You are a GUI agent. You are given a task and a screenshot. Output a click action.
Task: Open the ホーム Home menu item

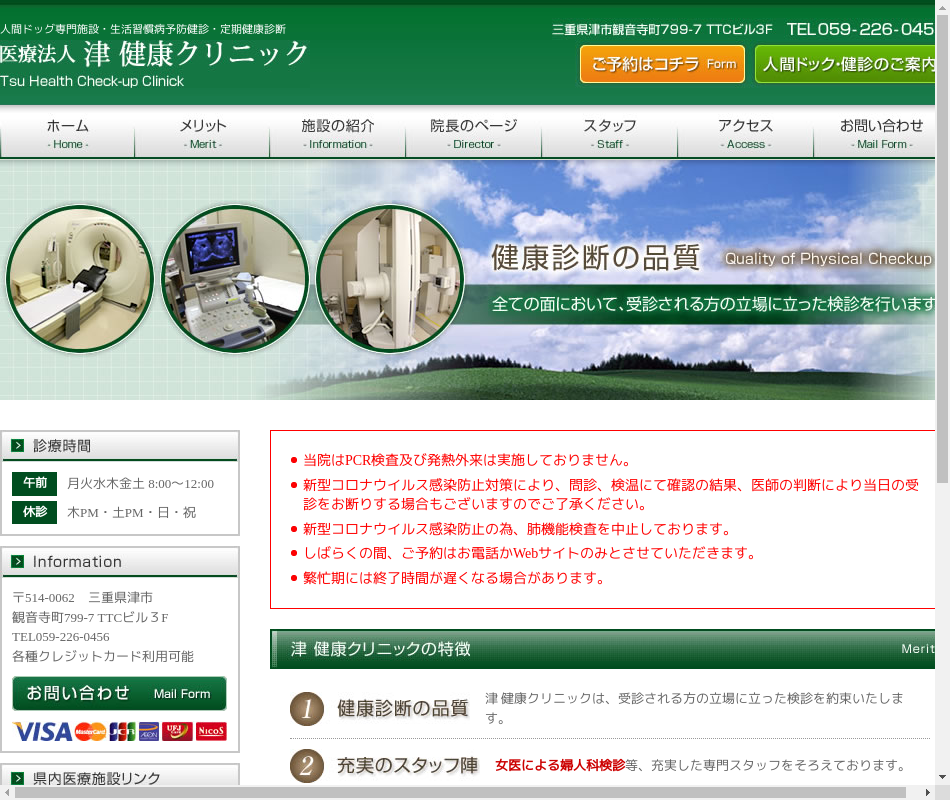[x=67, y=134]
